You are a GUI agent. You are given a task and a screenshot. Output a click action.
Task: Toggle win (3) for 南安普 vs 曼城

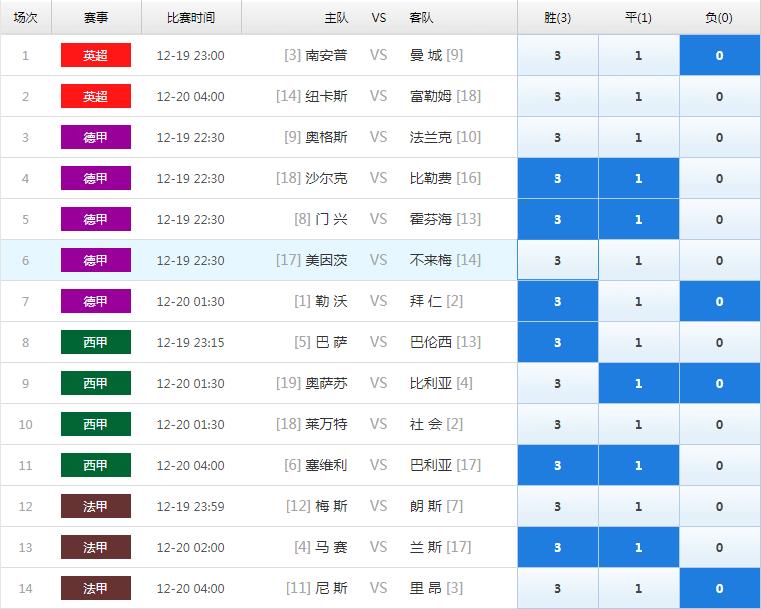coord(558,55)
